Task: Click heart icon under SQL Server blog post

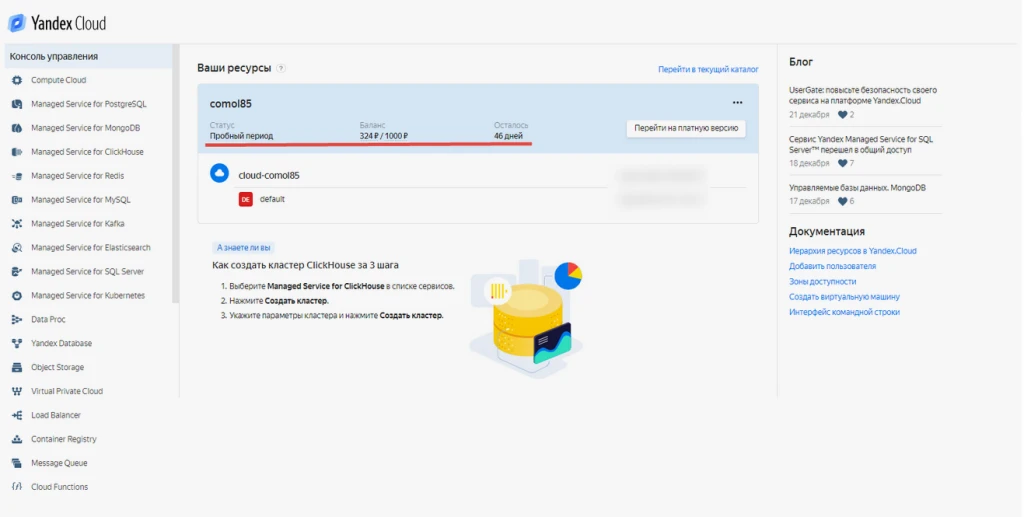Action: (842, 163)
